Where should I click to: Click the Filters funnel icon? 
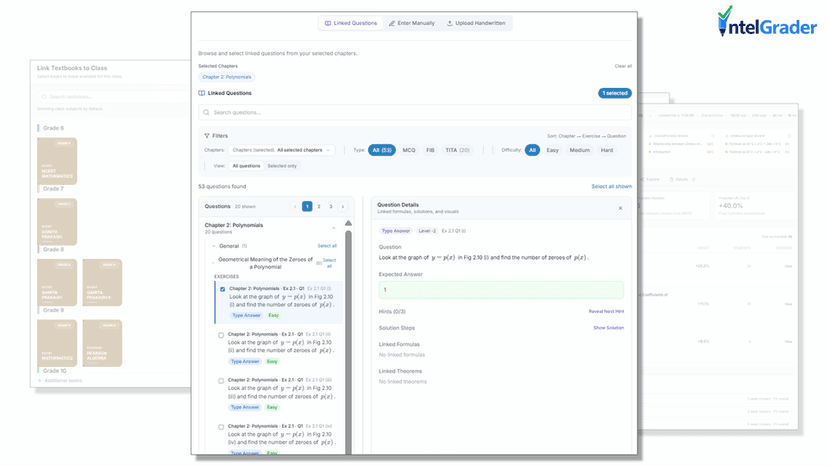click(207, 136)
